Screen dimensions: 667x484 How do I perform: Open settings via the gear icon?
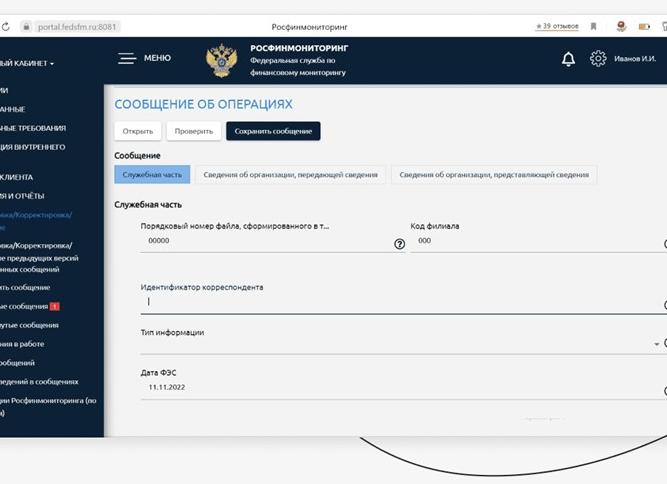tap(598, 59)
